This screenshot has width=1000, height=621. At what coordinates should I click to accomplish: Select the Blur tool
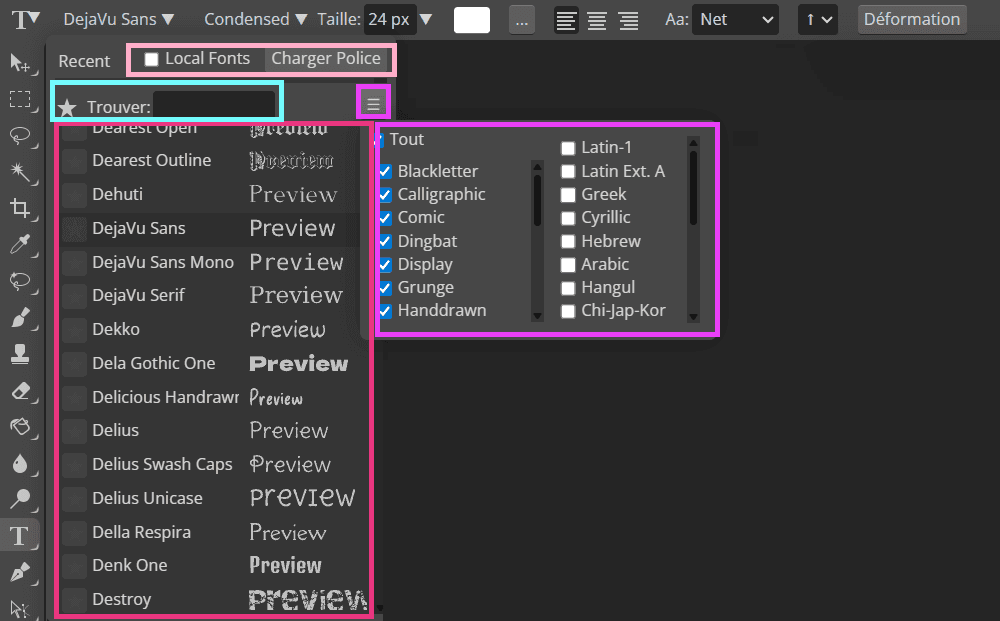(20, 463)
